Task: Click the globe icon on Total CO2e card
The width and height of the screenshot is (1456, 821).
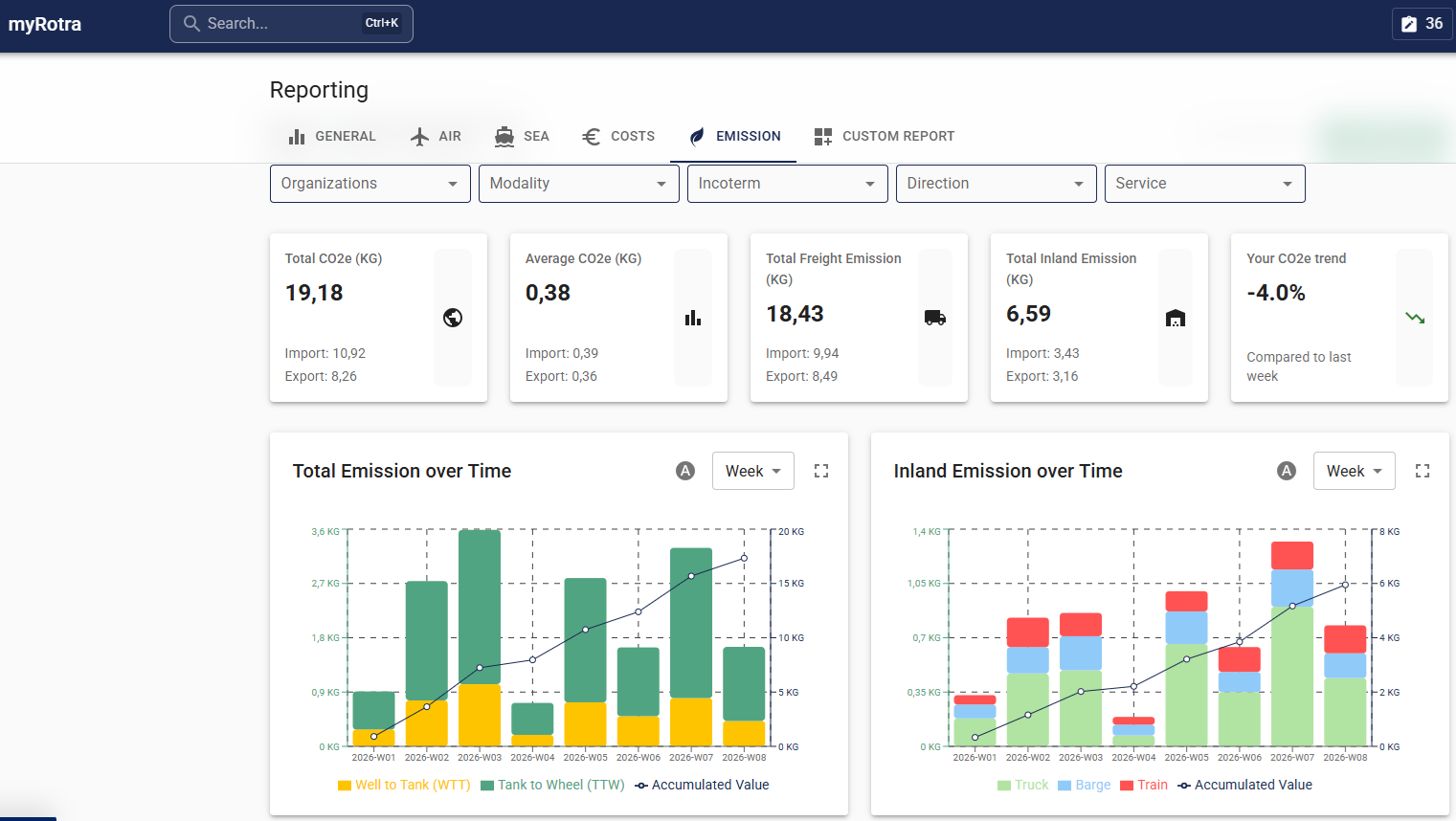Action: pyautogui.click(x=453, y=317)
